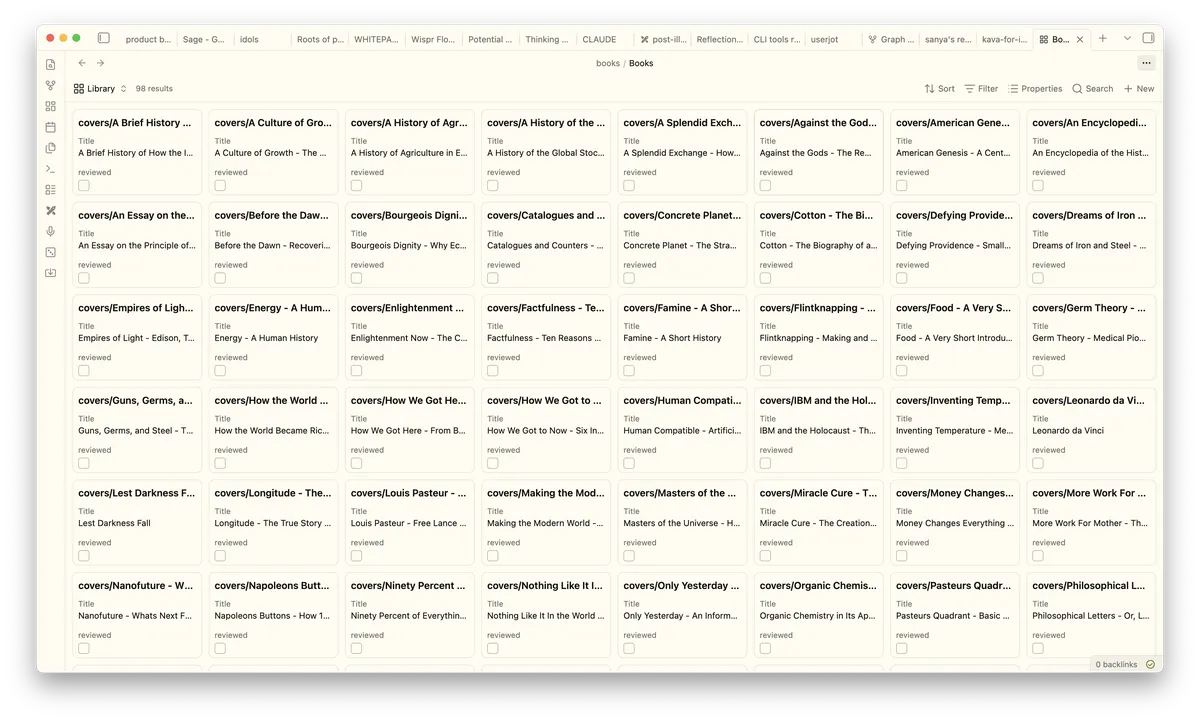Switch to the WHITEPA... tab
The image size is (1200, 721).
[376, 40]
